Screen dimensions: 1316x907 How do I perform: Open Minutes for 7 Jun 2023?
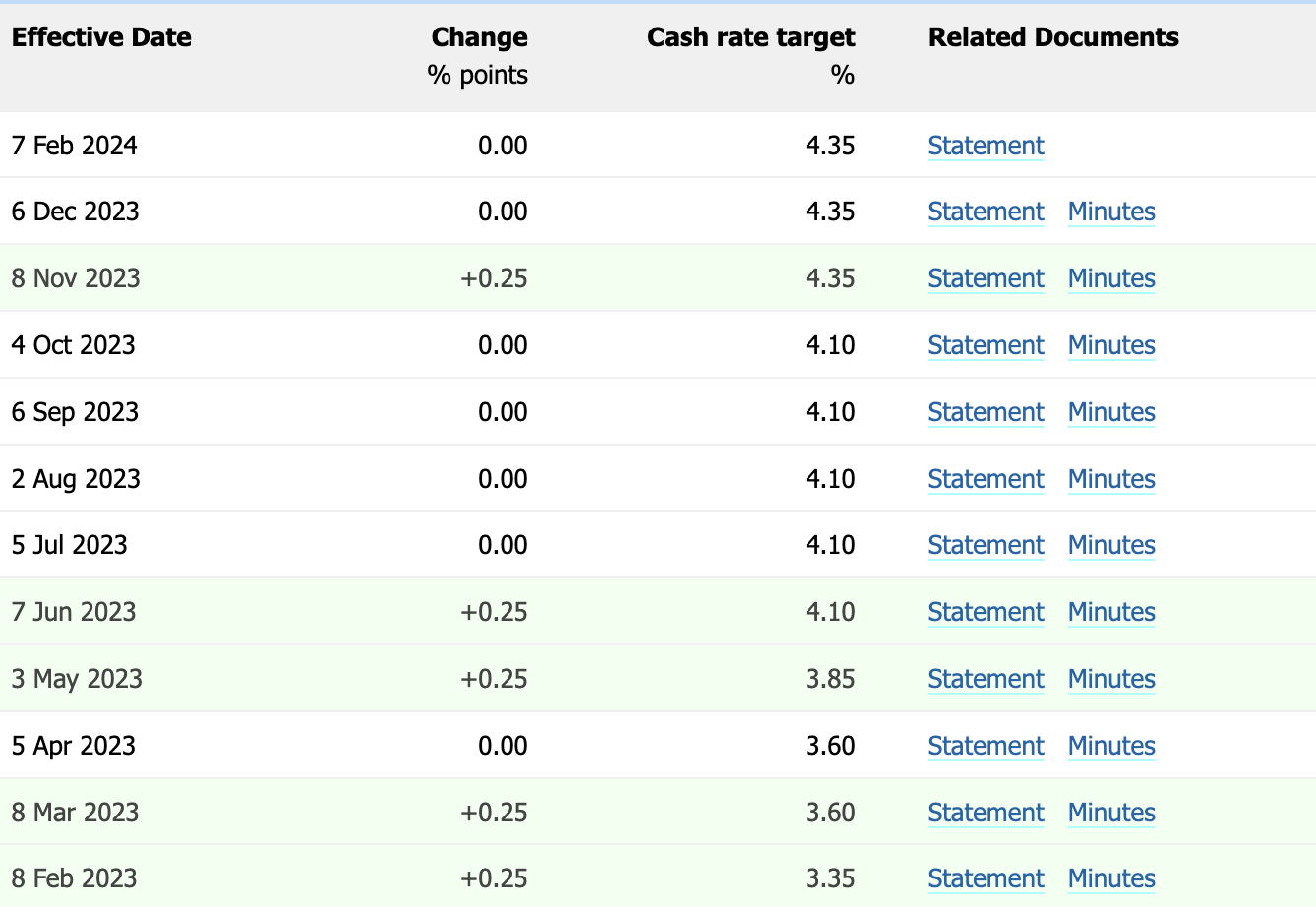pos(1111,612)
